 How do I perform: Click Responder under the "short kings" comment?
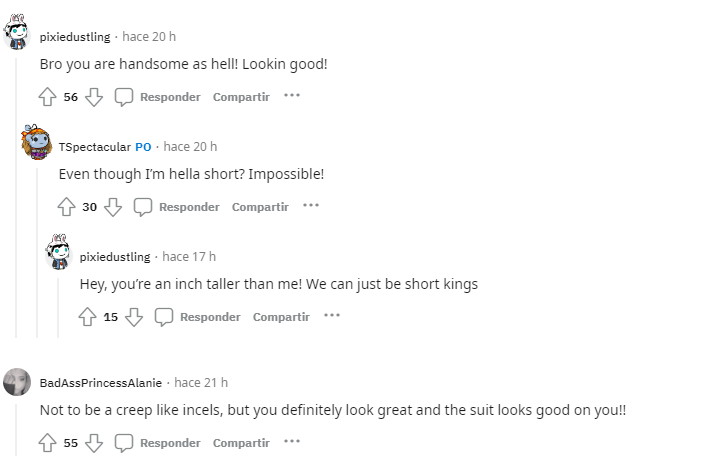[x=210, y=317]
